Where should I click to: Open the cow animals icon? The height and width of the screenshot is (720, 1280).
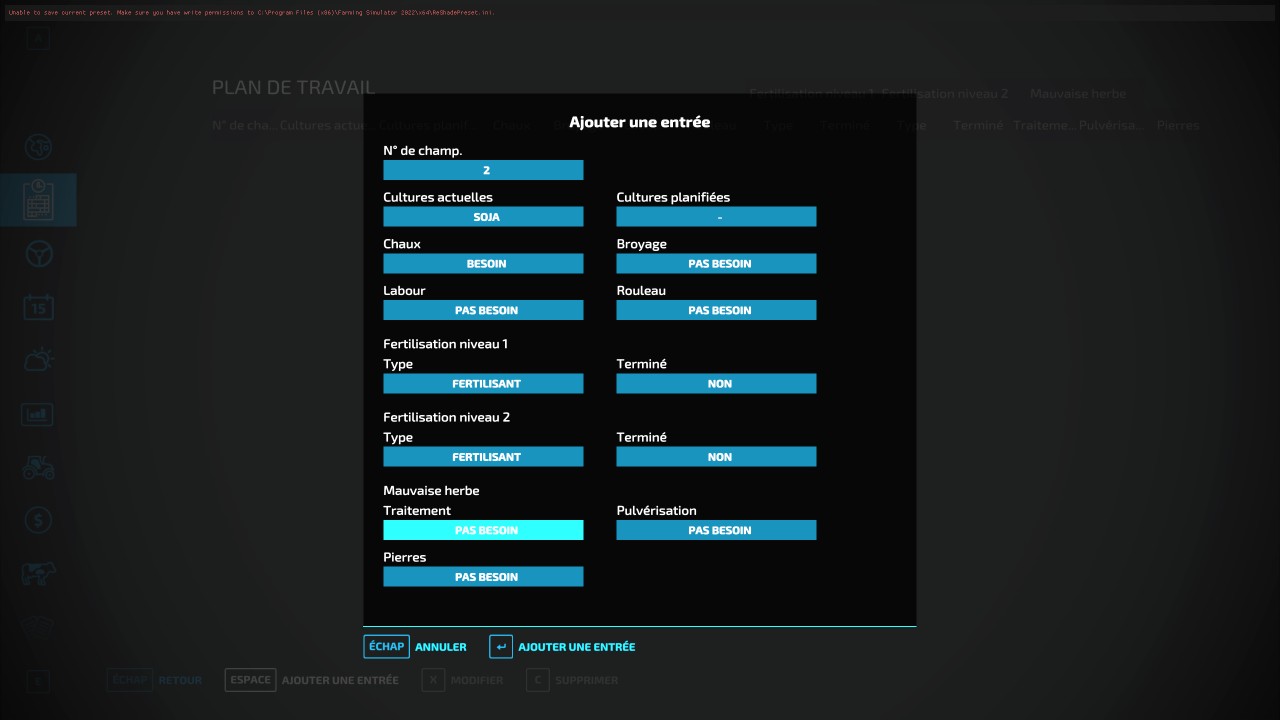tap(38, 573)
